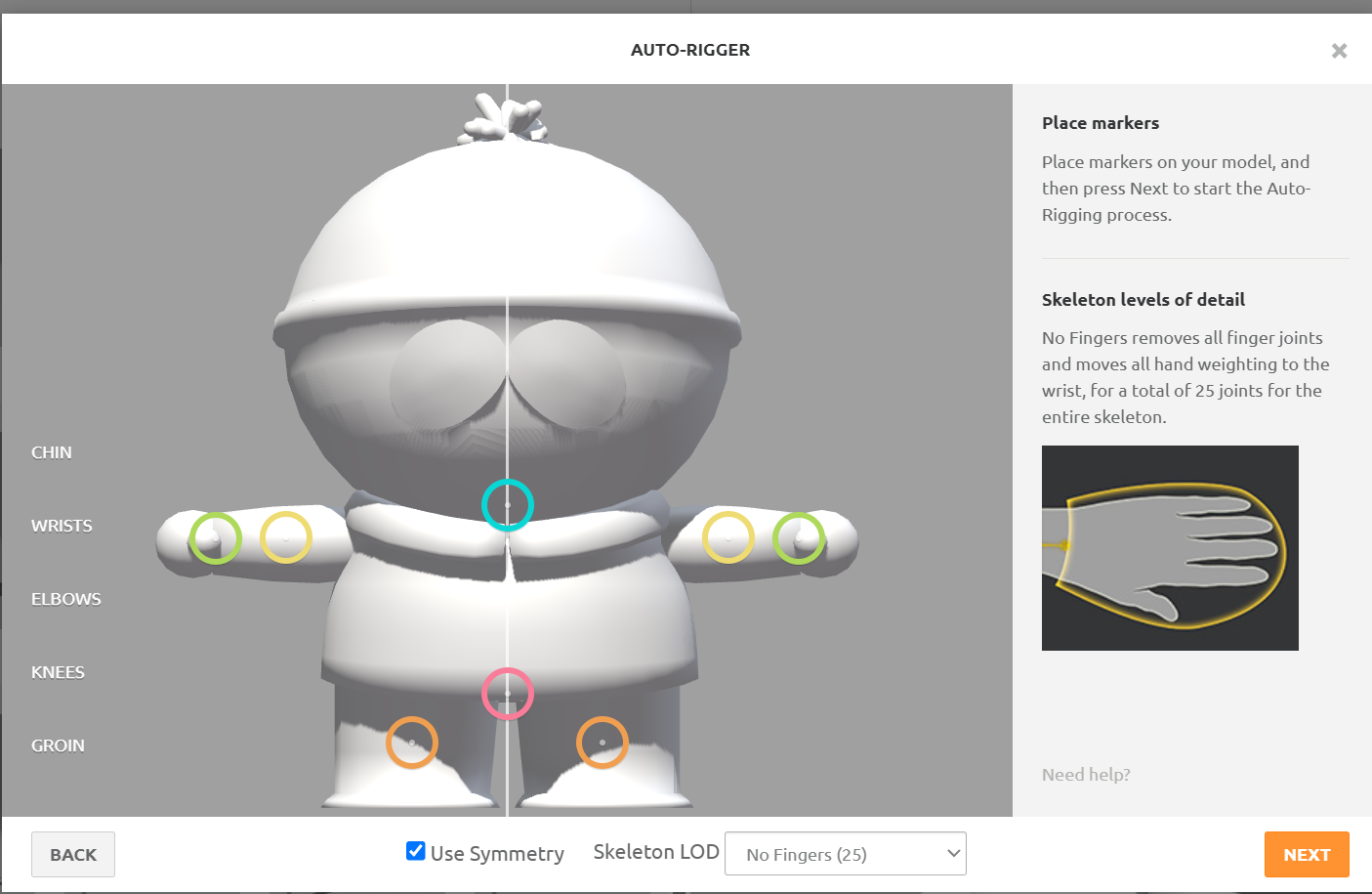
Task: Click the green wrist marker on screen-right arm
Action: tap(799, 537)
